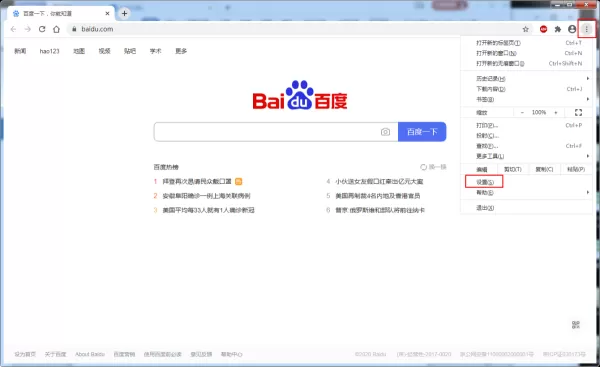
Task: Click the 百度一下 search button
Action: (x=422, y=132)
